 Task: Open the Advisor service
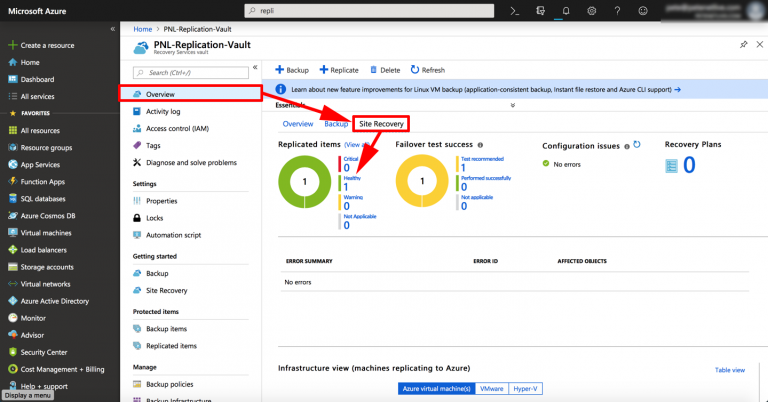click(32, 335)
